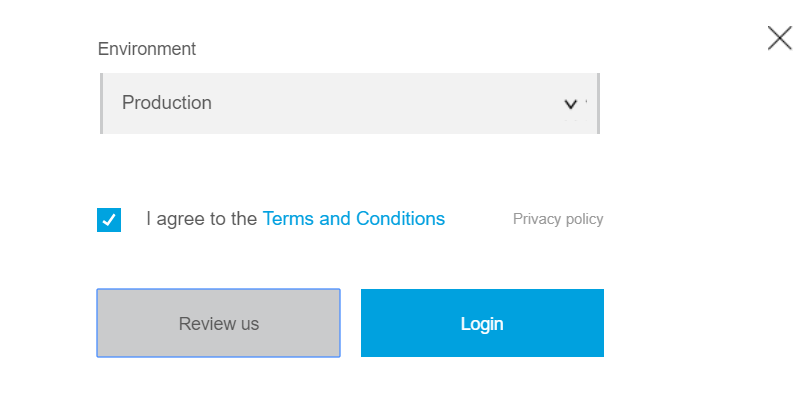Click the "I agree to the" label text
Image resolution: width=806 pixels, height=414 pixels.
coord(201,218)
